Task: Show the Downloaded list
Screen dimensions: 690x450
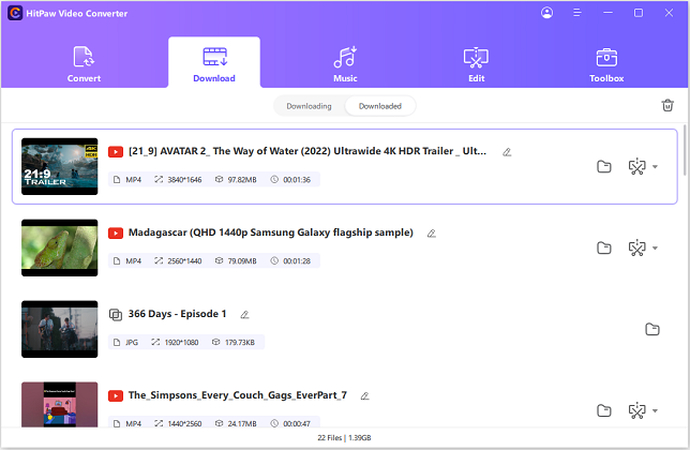Action: tap(380, 106)
